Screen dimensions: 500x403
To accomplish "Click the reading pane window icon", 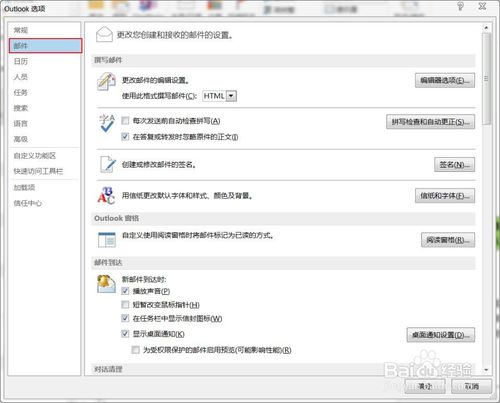I will pos(107,240).
